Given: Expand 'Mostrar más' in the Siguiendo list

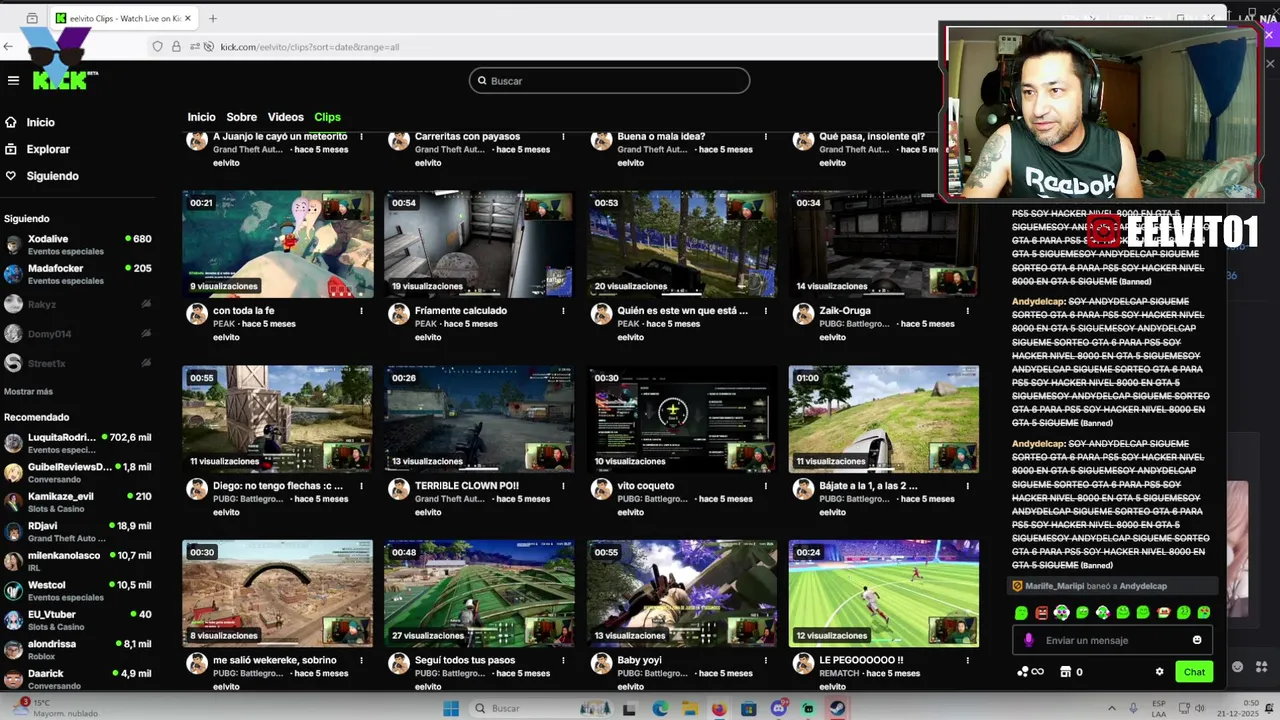Looking at the screenshot, I should (28, 391).
